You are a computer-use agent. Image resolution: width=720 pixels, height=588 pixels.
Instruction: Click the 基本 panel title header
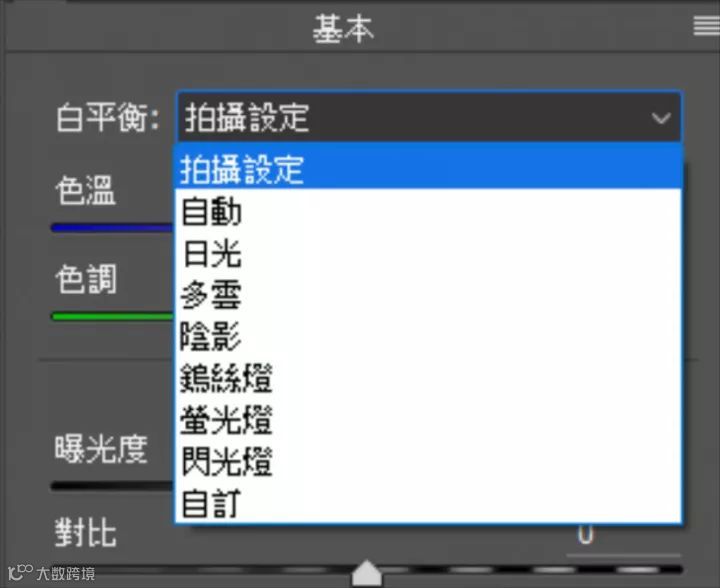(343, 28)
